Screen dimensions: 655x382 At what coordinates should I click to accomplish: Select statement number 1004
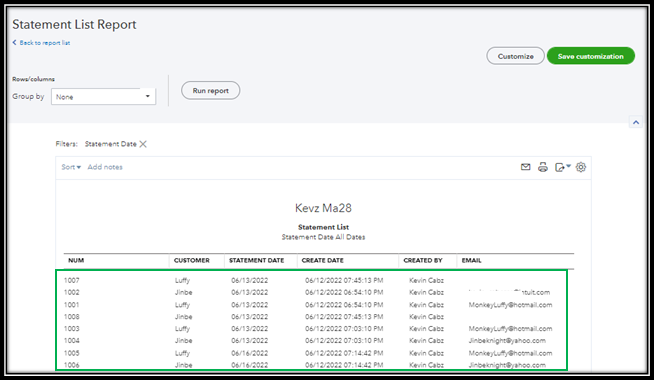click(71, 341)
